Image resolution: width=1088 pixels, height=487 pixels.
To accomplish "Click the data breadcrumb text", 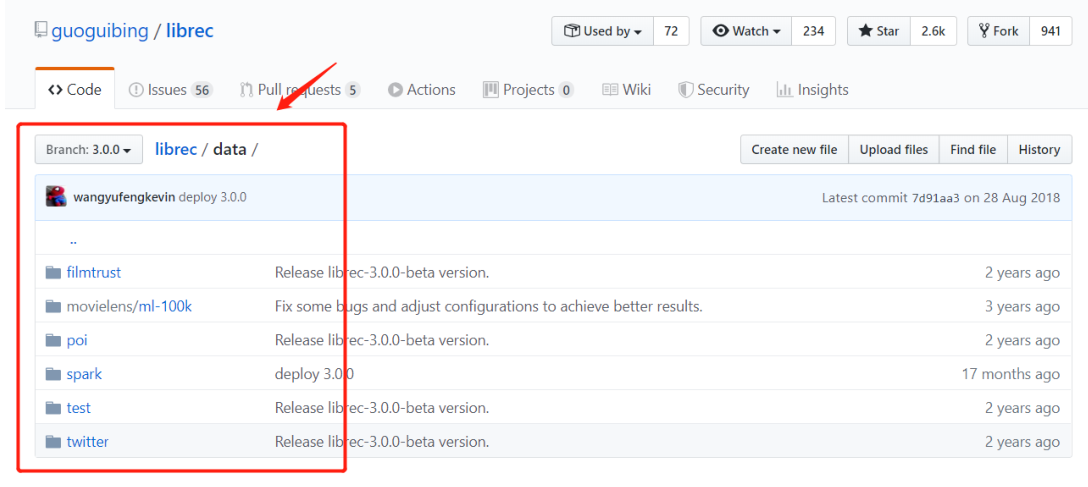I will pyautogui.click(x=230, y=149).
